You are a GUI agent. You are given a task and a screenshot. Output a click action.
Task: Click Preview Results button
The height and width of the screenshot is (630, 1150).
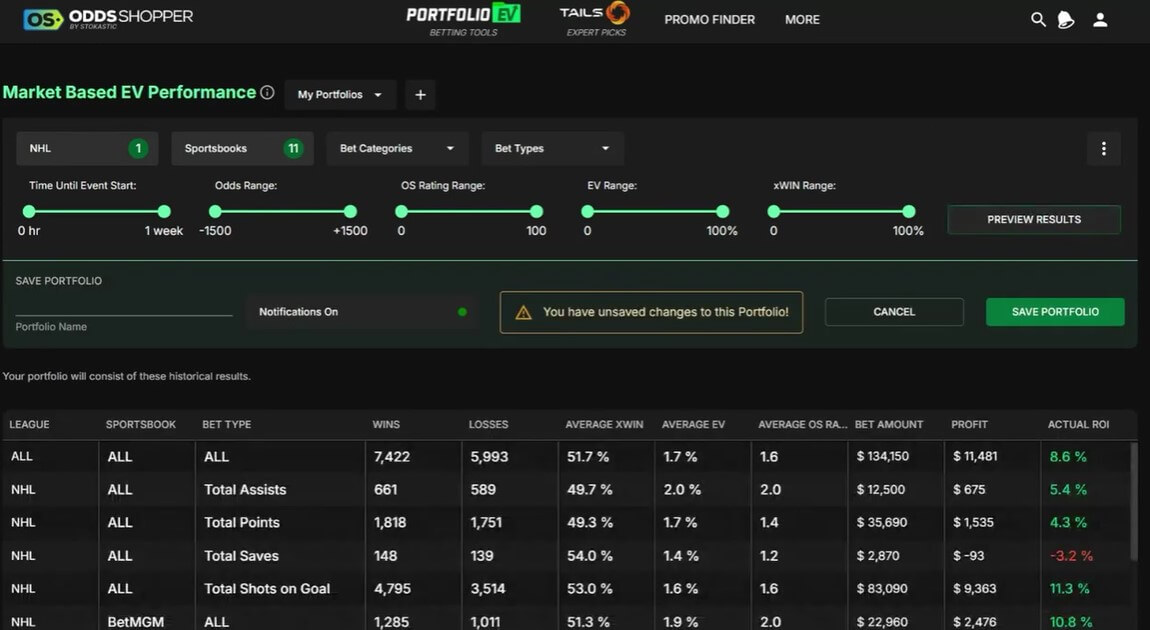click(1033, 219)
